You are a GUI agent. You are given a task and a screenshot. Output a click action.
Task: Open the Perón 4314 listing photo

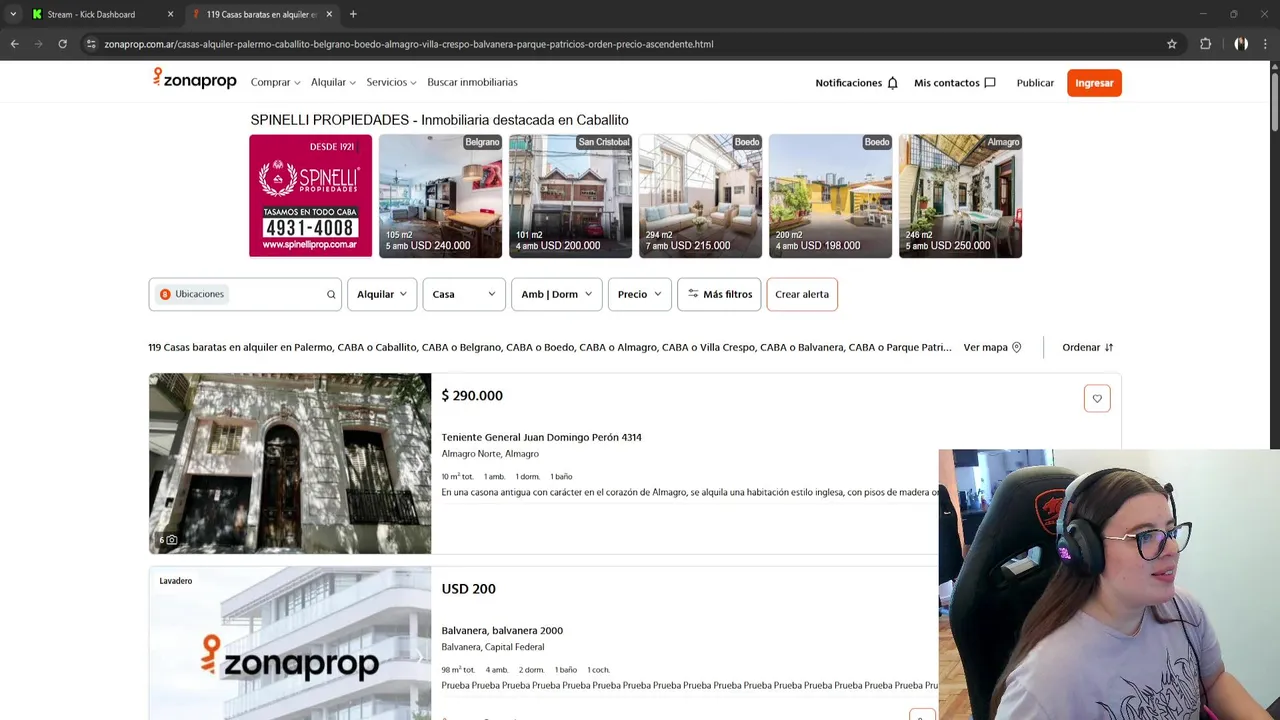(290, 464)
